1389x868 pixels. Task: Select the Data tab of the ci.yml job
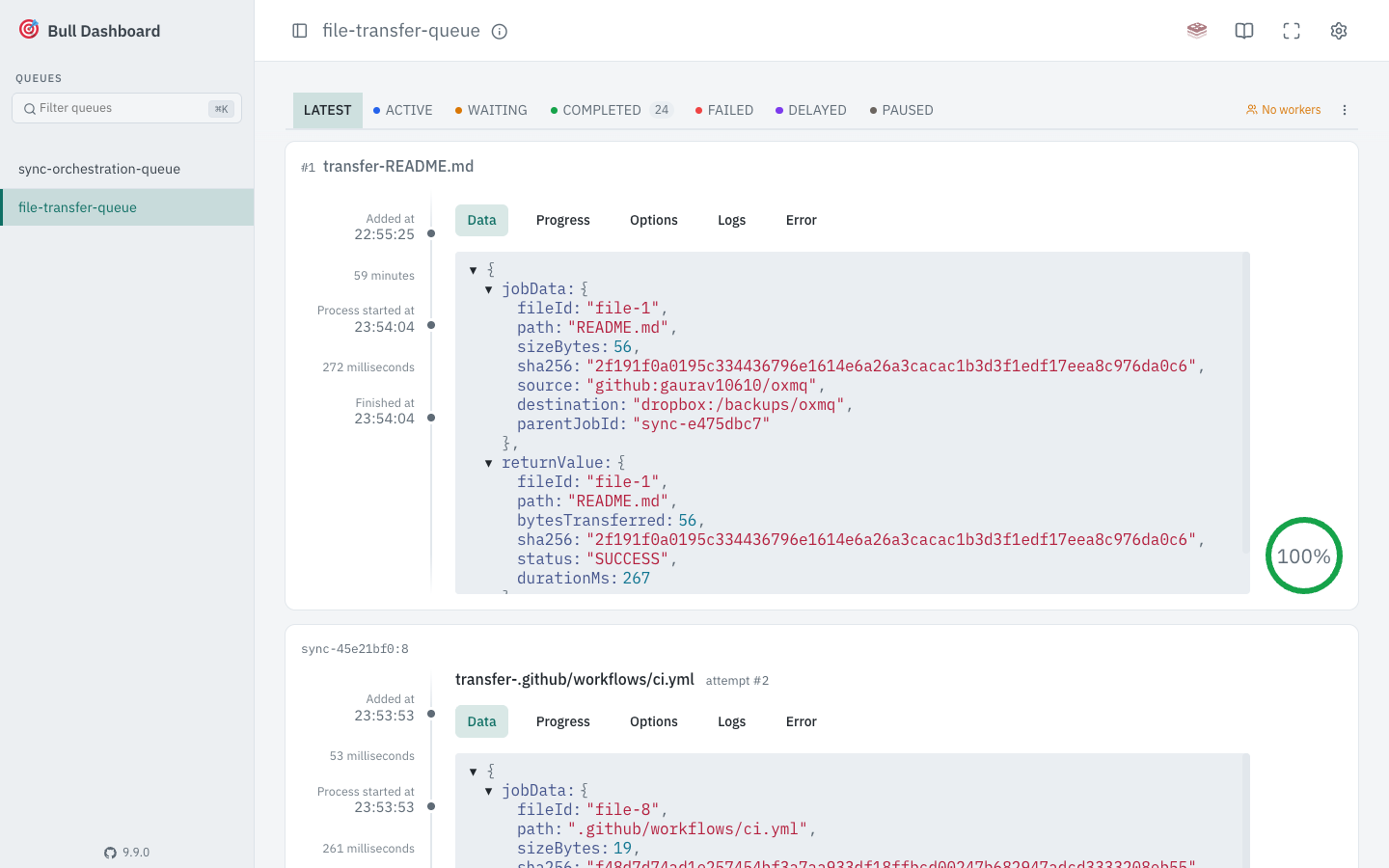(481, 721)
